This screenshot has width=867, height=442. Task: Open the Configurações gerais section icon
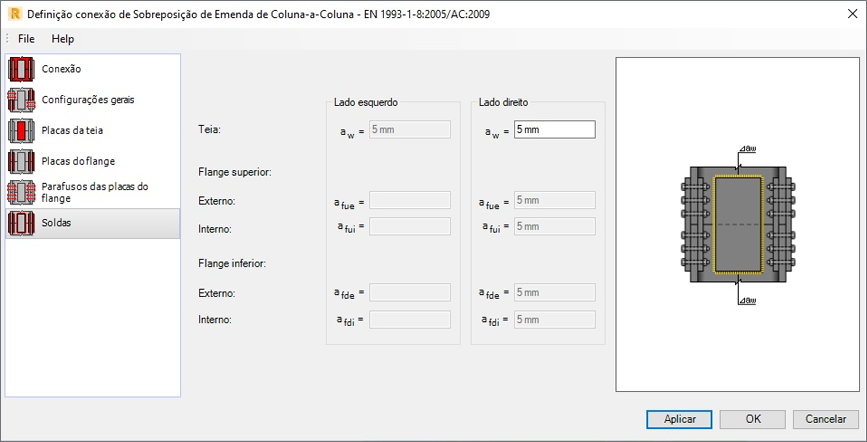coord(22,100)
